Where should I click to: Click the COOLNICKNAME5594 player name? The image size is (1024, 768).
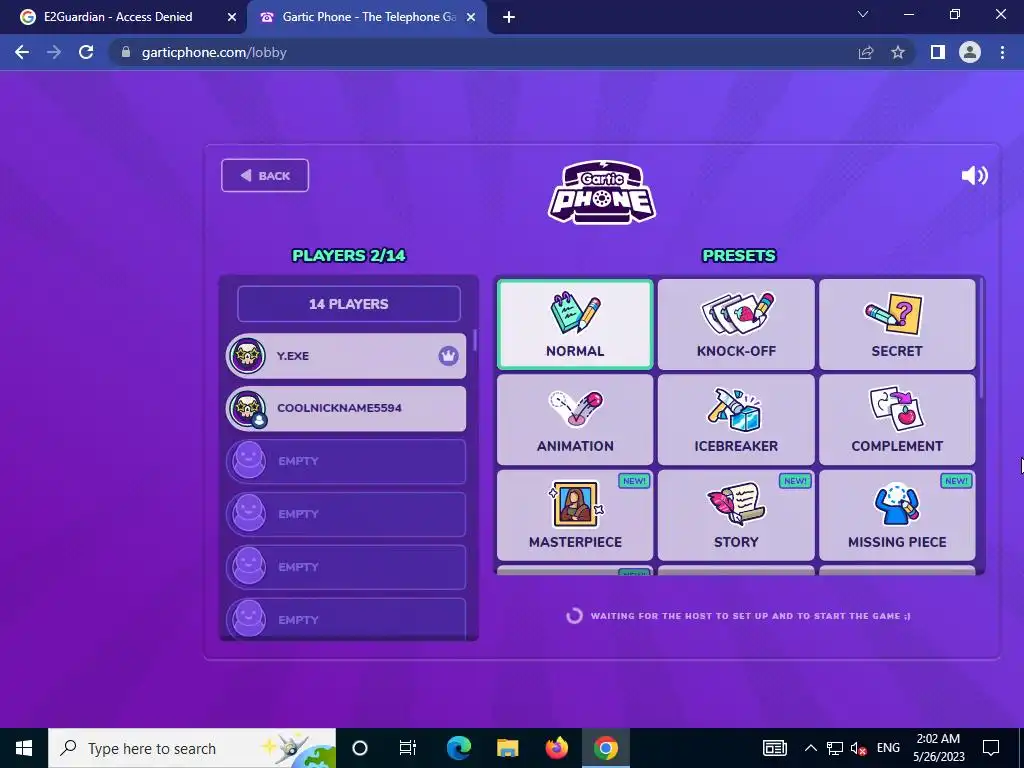[x=340, y=408]
